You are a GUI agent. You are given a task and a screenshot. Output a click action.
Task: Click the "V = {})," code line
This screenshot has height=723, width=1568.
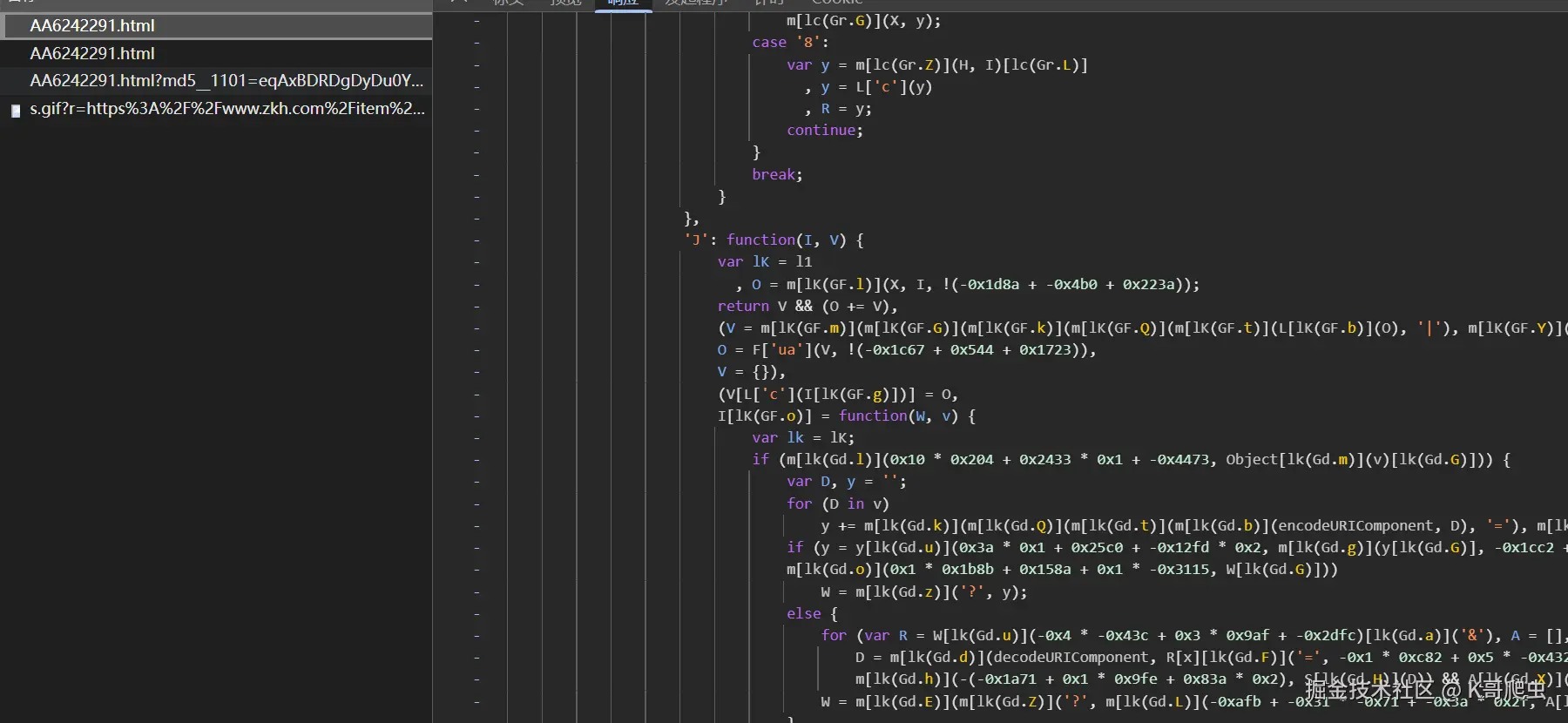click(x=751, y=372)
